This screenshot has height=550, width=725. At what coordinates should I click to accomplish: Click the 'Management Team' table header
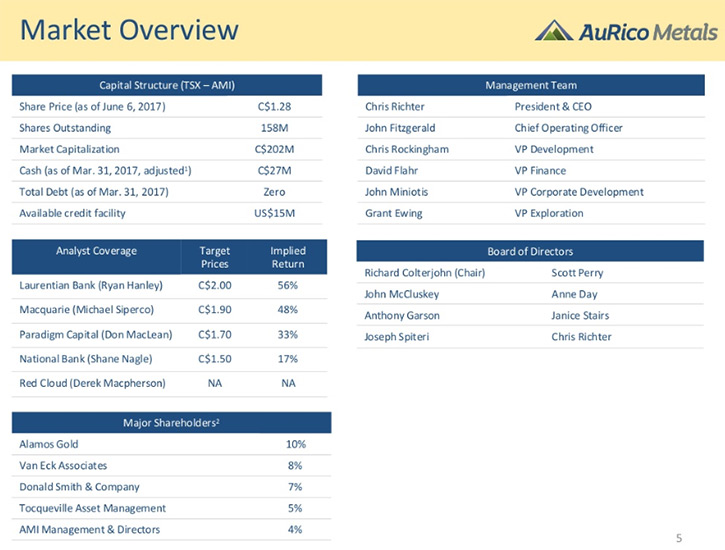(x=531, y=85)
